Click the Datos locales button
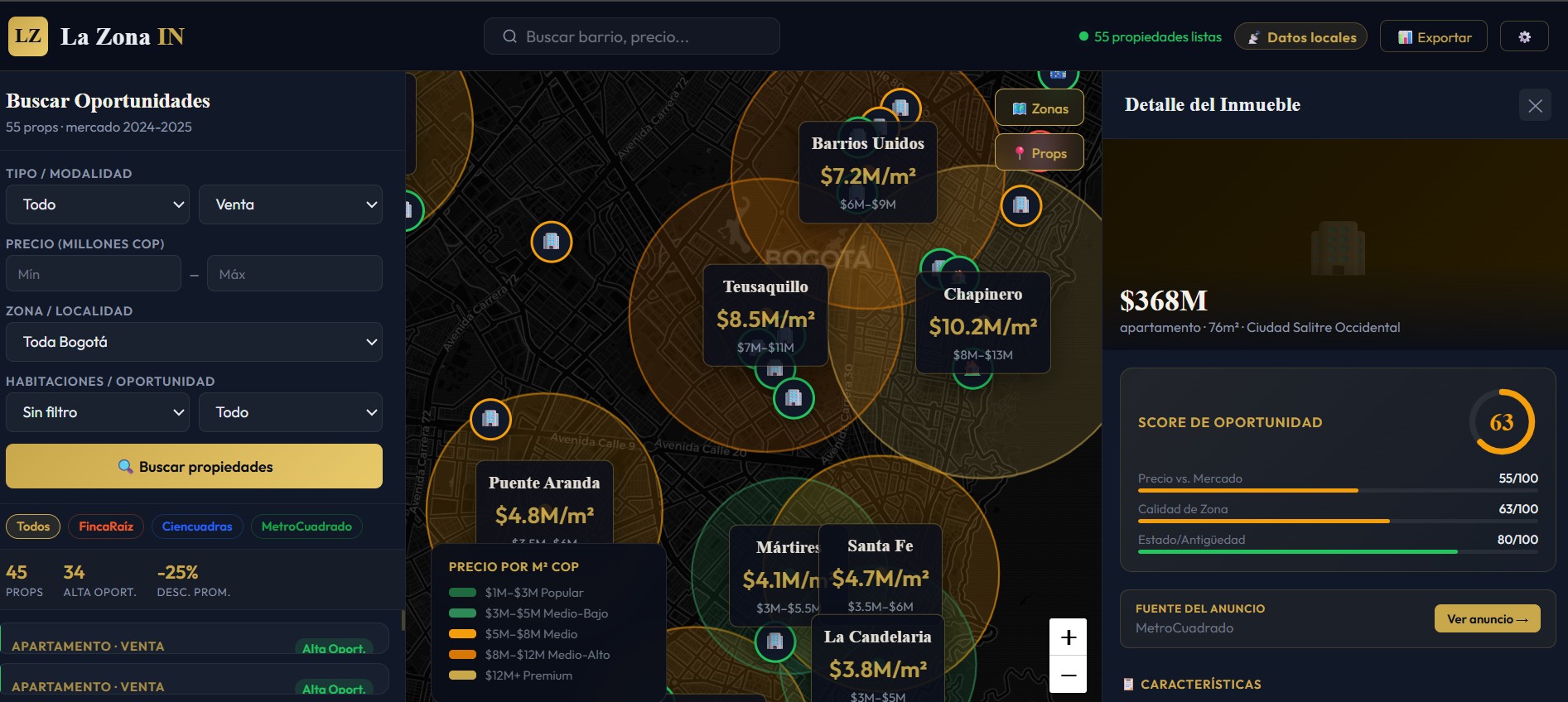Viewport: 1568px width, 702px height. [x=1300, y=36]
